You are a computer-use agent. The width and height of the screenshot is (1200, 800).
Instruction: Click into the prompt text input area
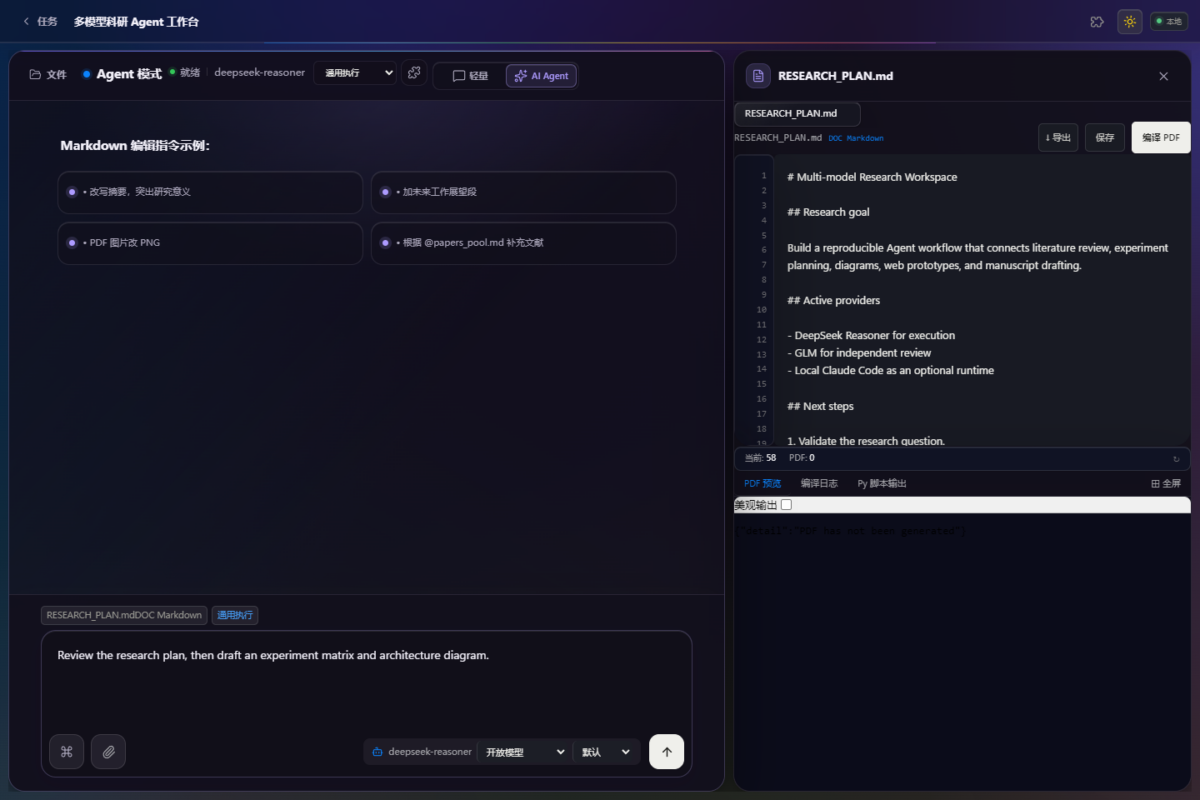366,685
